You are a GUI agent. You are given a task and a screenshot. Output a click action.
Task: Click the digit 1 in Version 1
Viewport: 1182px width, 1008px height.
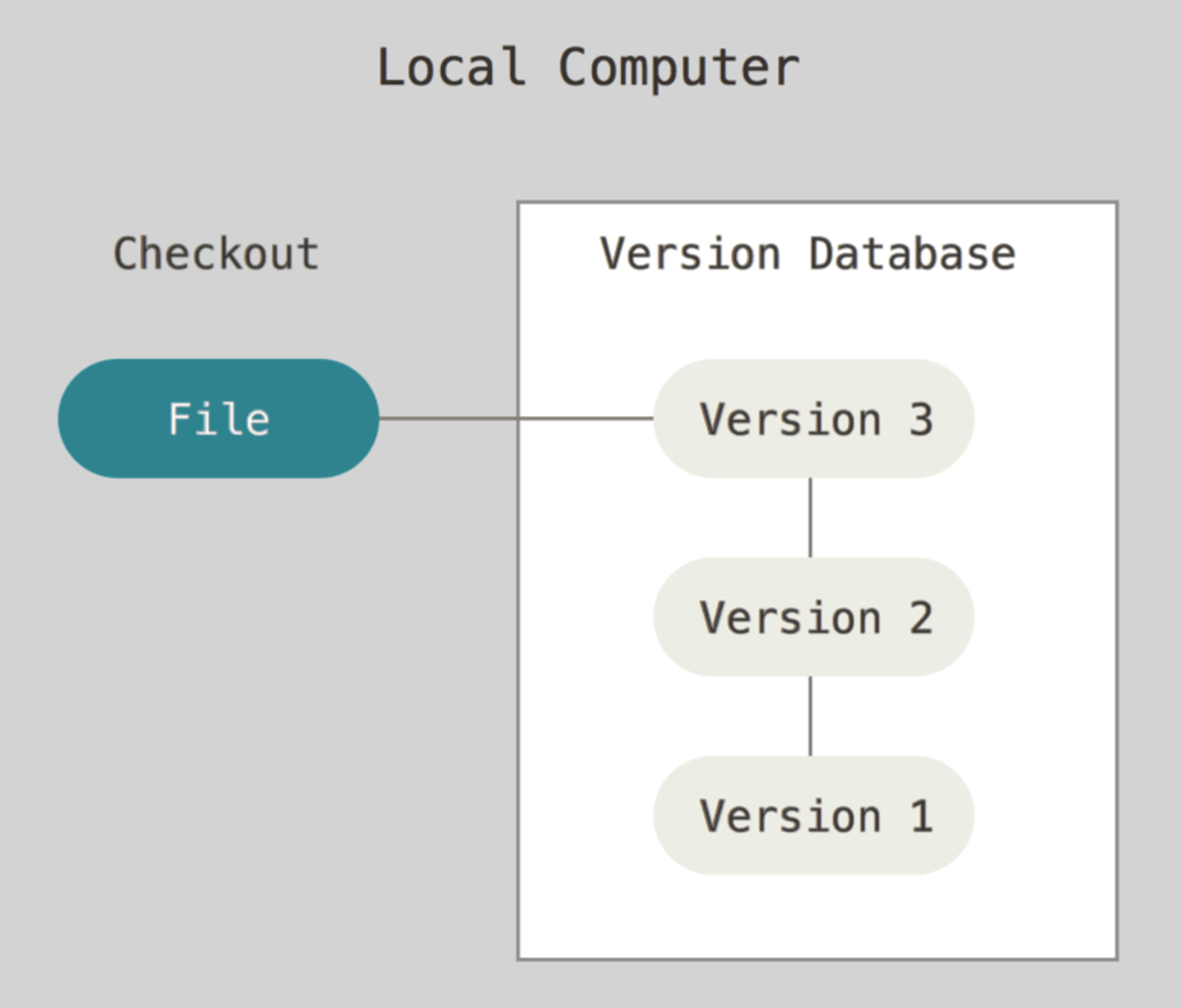click(920, 816)
